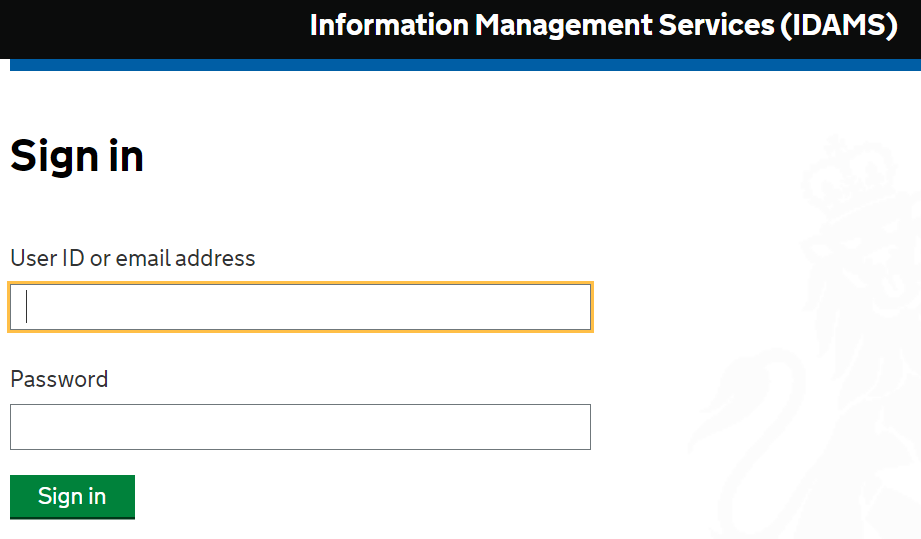Screen dimensions: 921x539
Task: Open the Information Management Services (IDAMS) header title
Action: coord(603,26)
